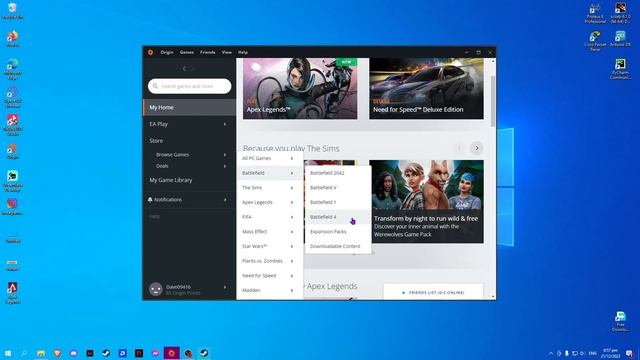This screenshot has width=640, height=360.
Task: Open File Explorer from taskbar
Action: (41, 353)
